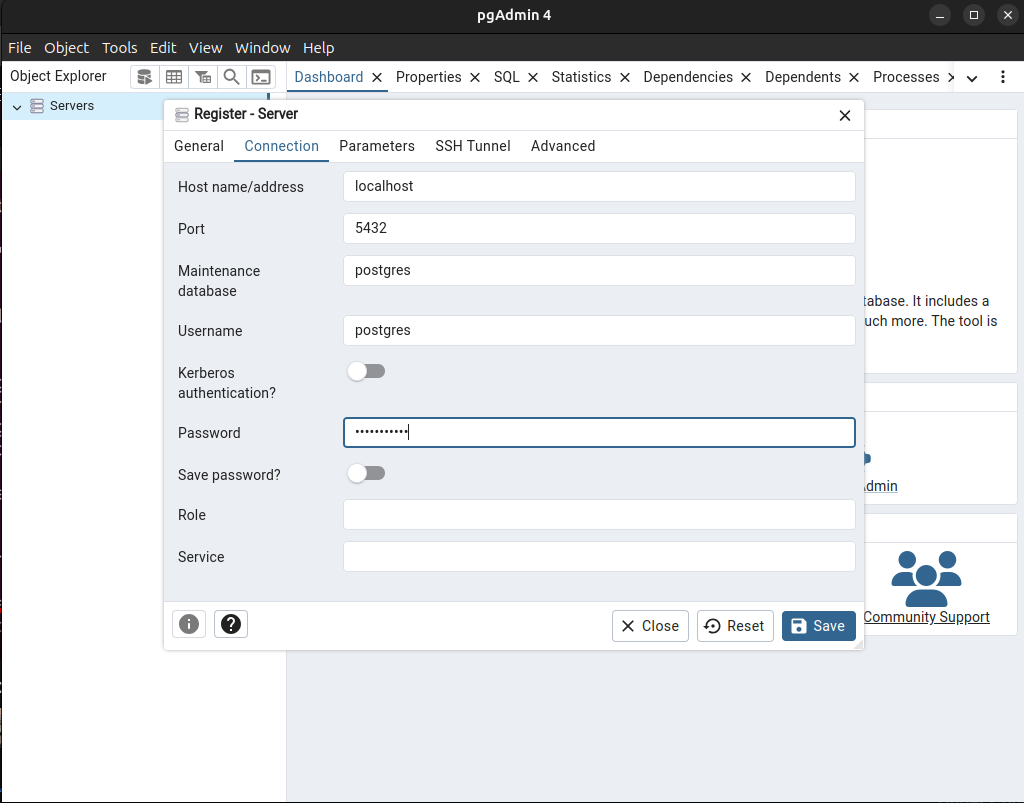Click the info icon in dialog footer
1024x803 pixels.
coord(189,625)
